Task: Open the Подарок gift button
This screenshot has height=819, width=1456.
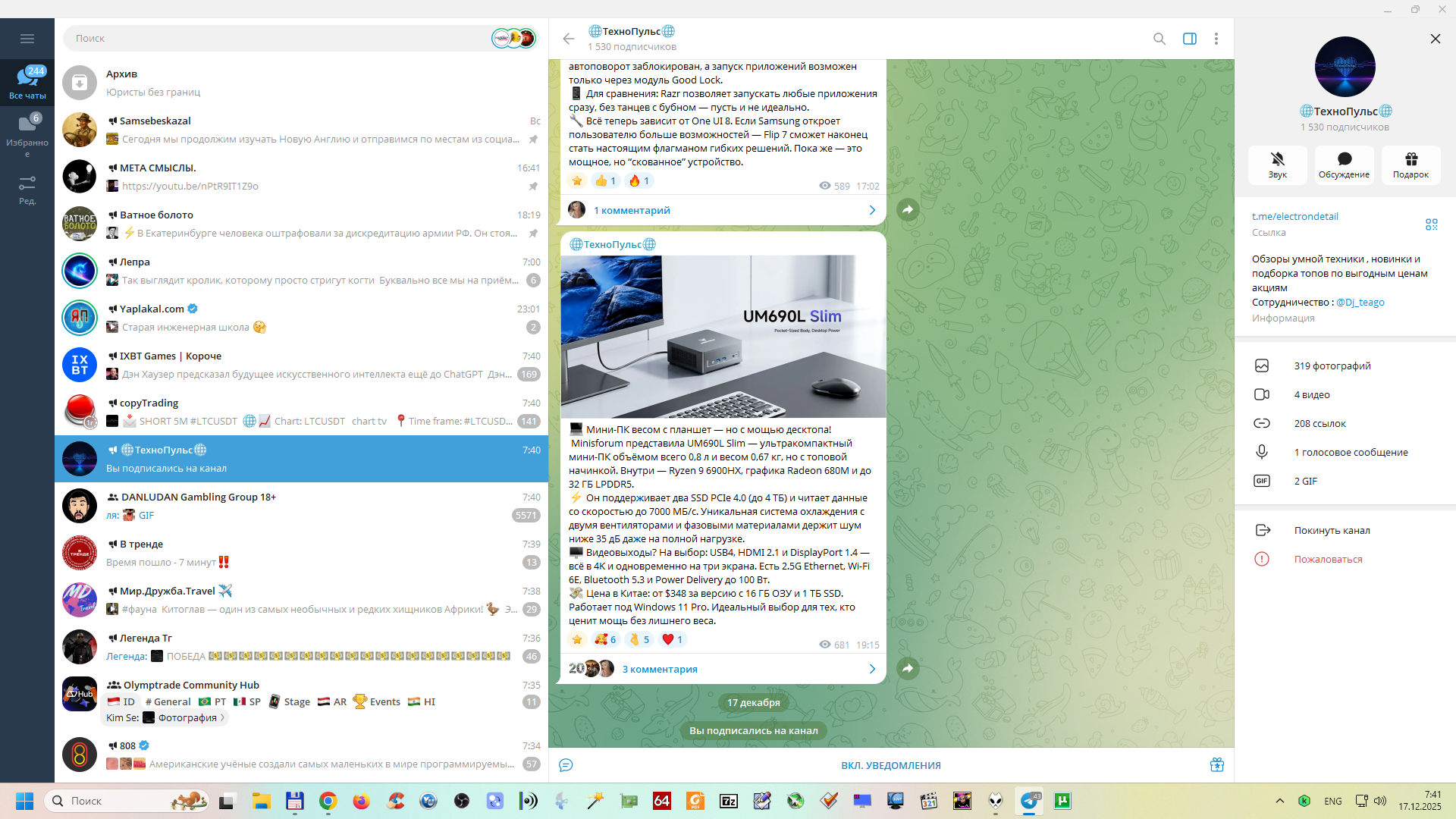Action: tap(1410, 165)
